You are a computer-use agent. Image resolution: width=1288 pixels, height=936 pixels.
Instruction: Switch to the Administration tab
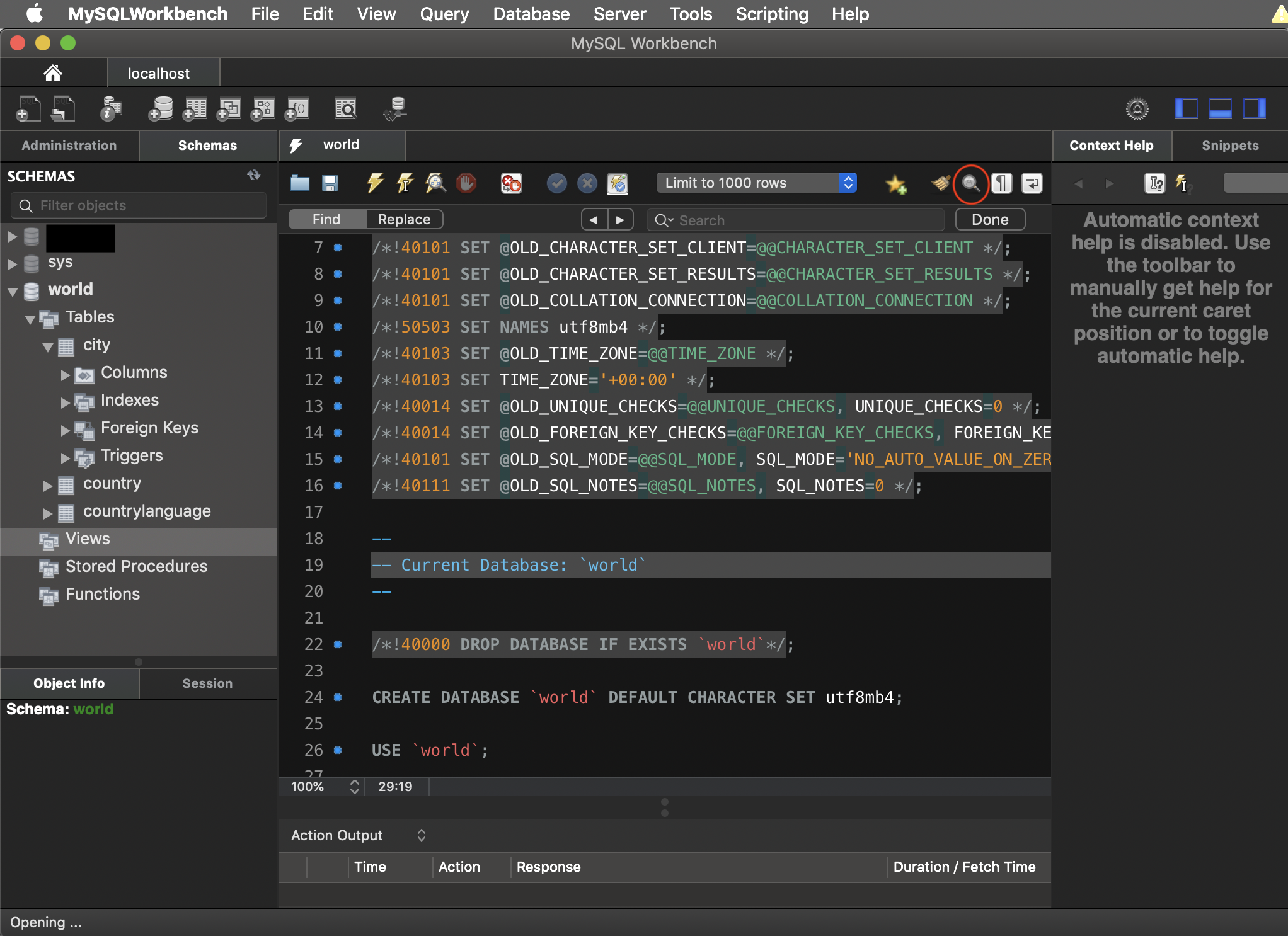tap(69, 146)
